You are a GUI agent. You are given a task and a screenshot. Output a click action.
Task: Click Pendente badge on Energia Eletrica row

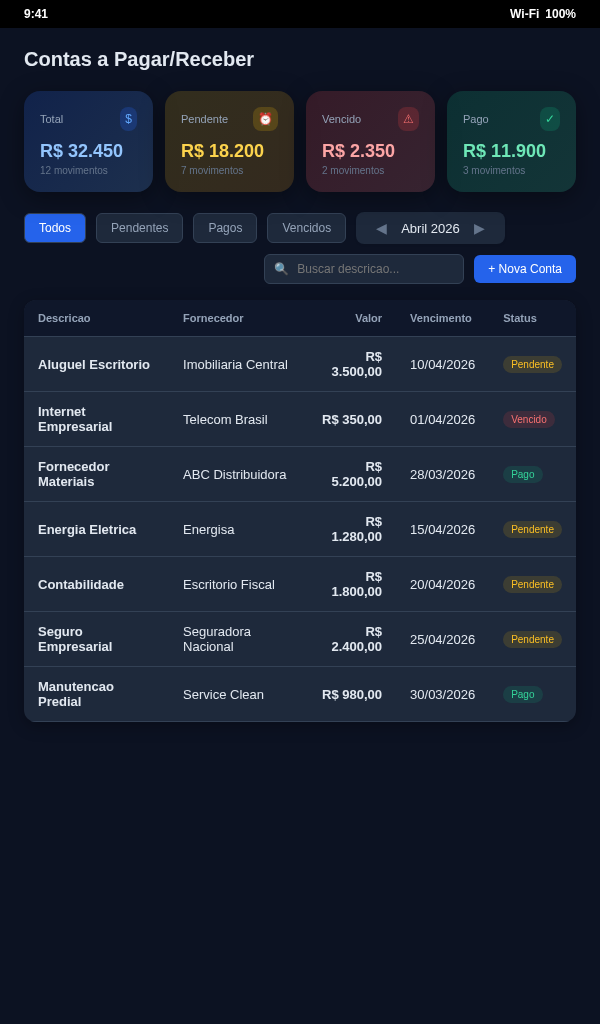click(x=532, y=529)
